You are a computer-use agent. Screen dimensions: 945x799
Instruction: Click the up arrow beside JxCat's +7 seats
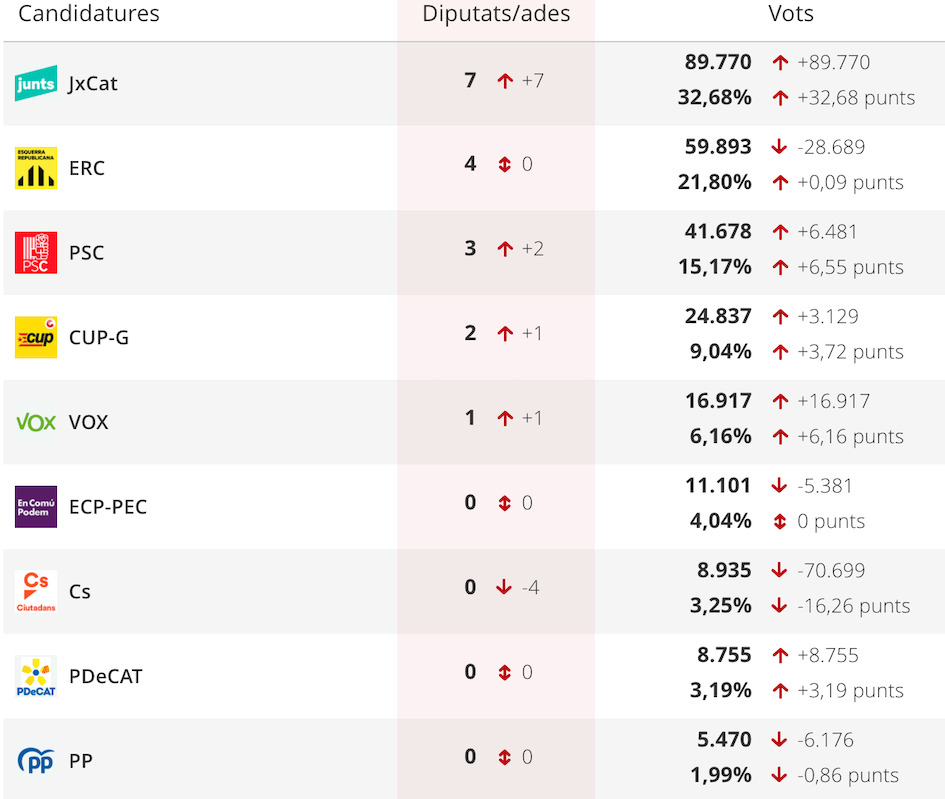(x=505, y=80)
